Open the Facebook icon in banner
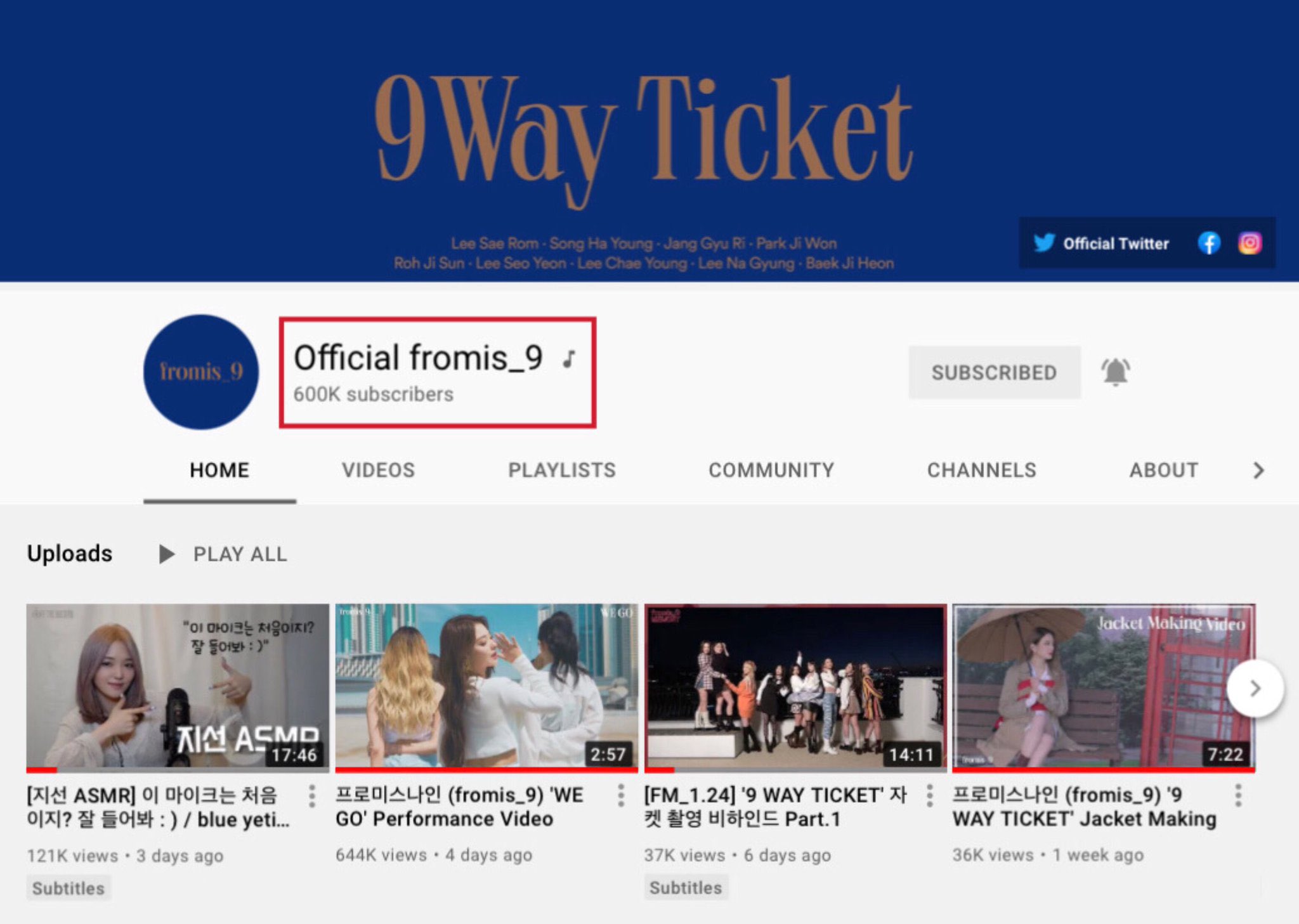 1209,243
